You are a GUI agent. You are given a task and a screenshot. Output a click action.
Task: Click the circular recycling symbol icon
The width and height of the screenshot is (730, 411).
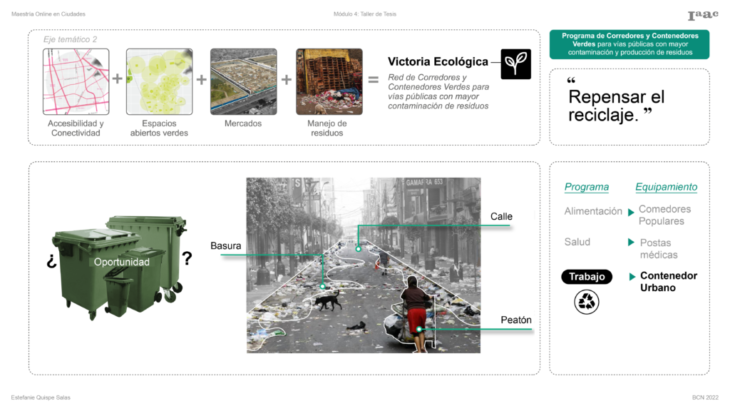(x=587, y=302)
